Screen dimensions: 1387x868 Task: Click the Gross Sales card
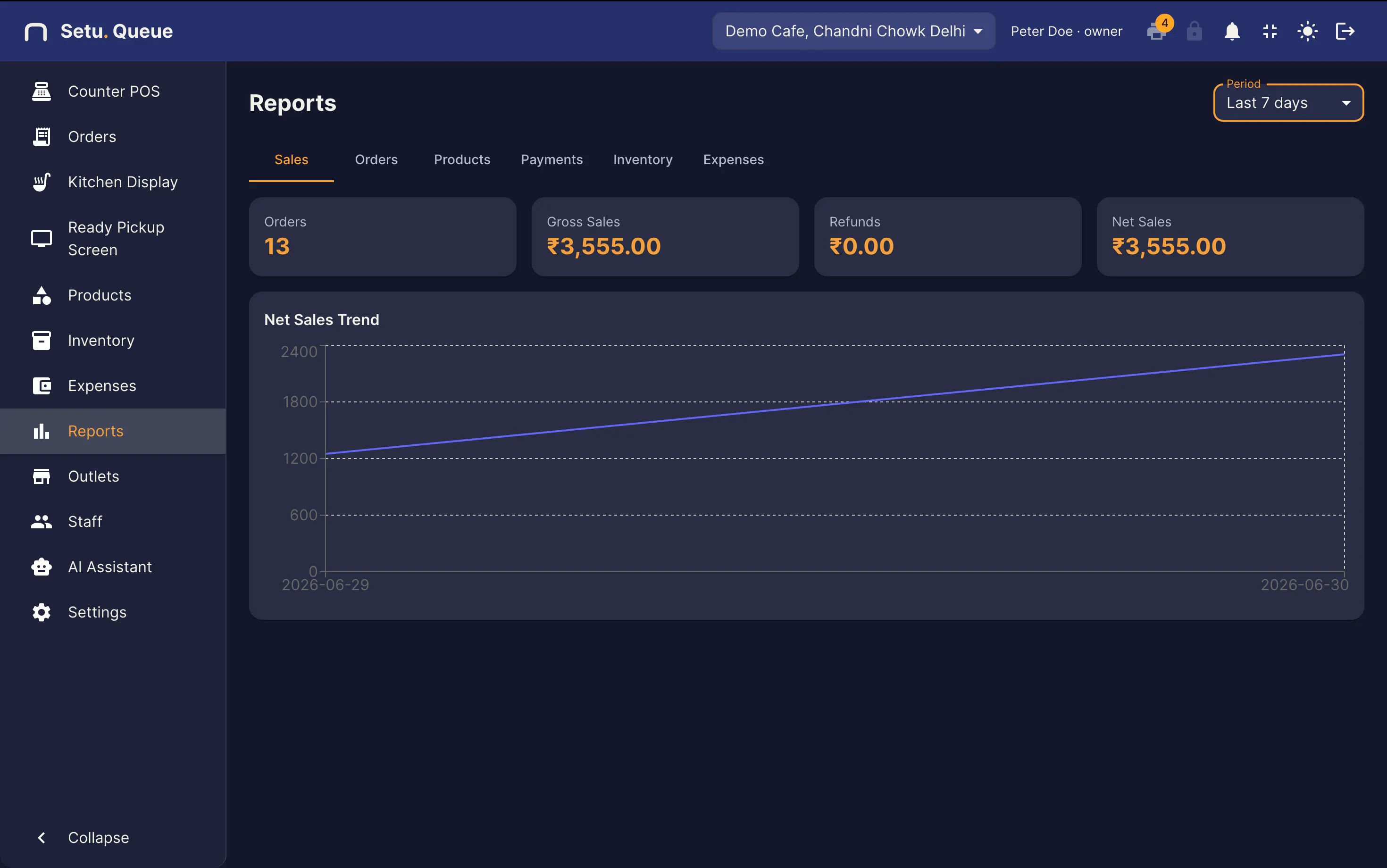[665, 236]
